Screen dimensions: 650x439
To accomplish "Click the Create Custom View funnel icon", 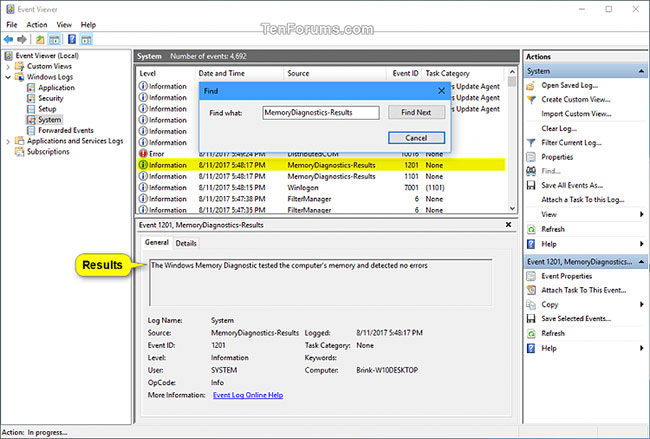I will (x=531, y=100).
